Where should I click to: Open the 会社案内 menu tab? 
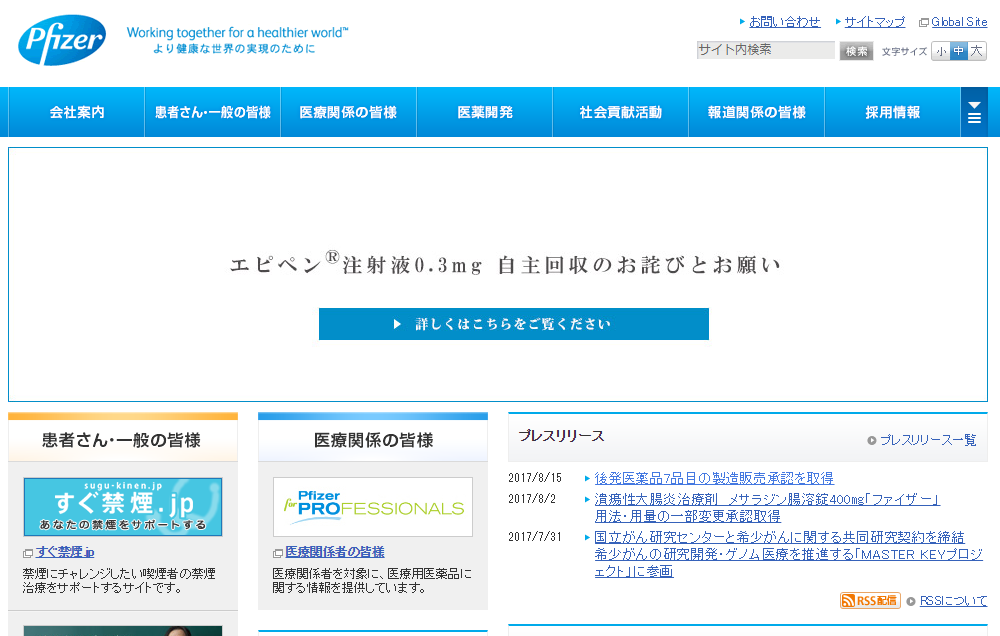coord(77,112)
